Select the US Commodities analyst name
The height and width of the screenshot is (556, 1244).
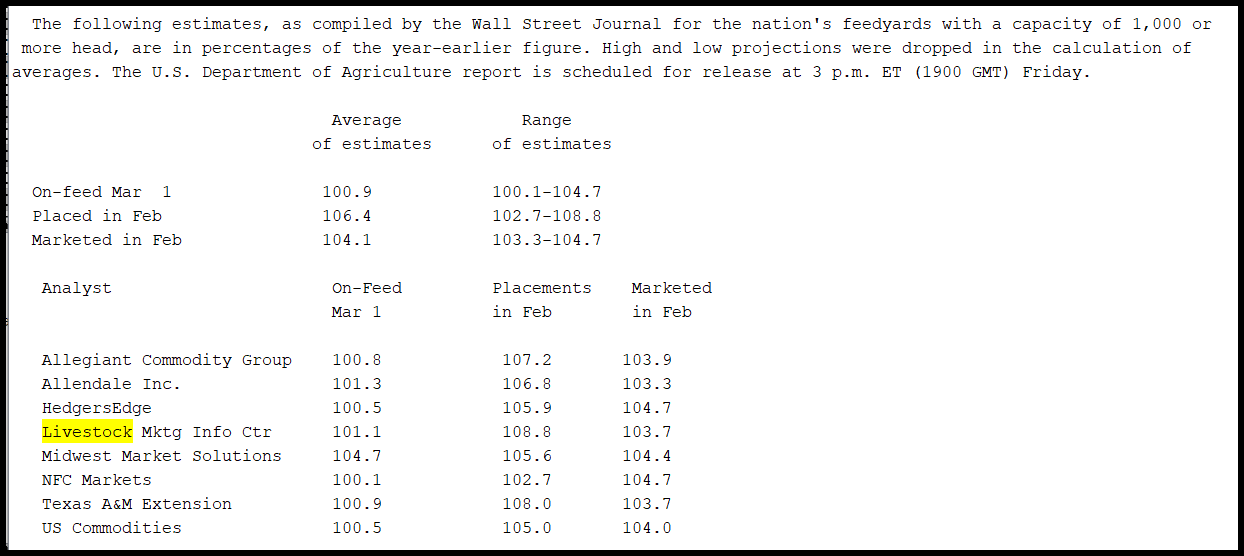pos(112,528)
